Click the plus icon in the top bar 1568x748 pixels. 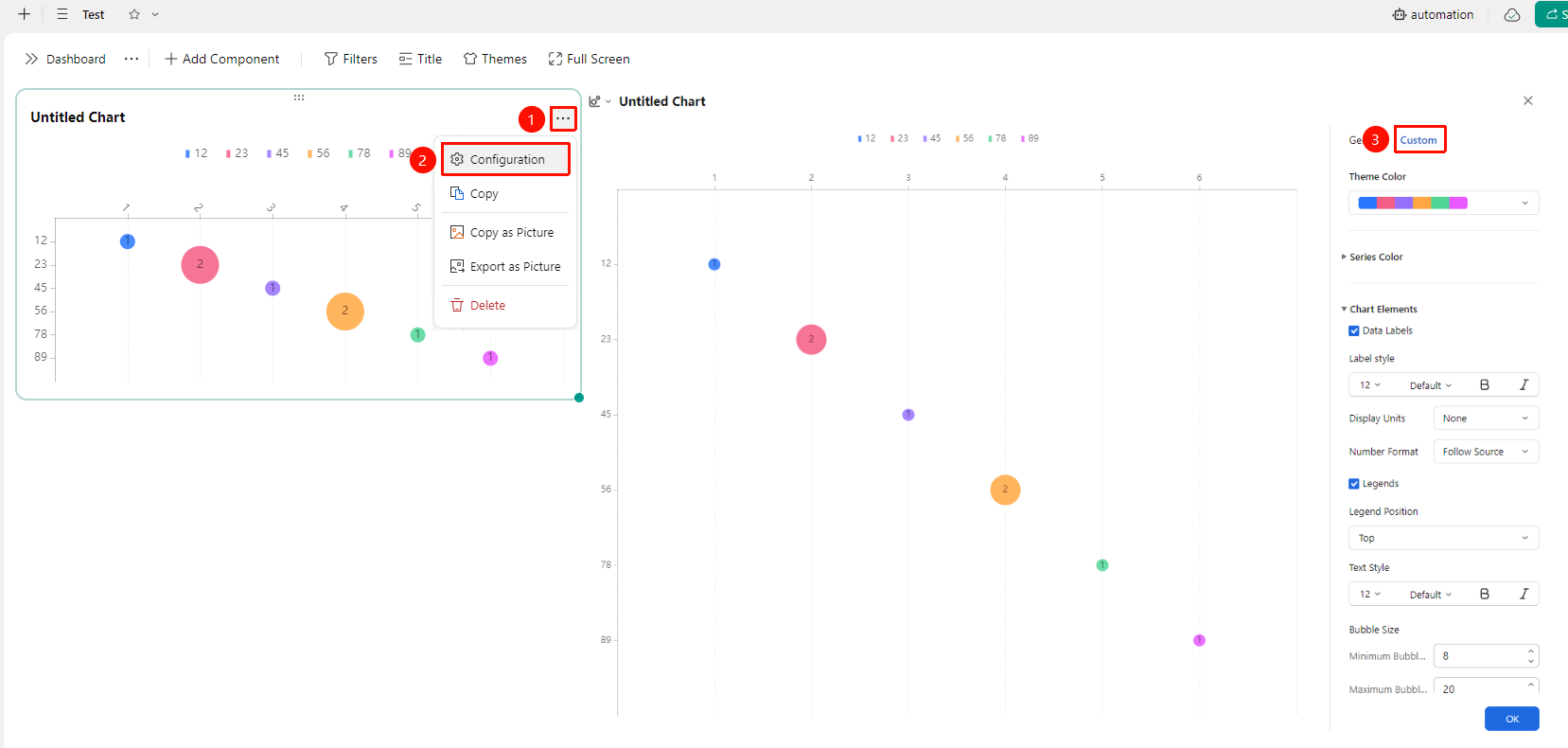click(24, 14)
